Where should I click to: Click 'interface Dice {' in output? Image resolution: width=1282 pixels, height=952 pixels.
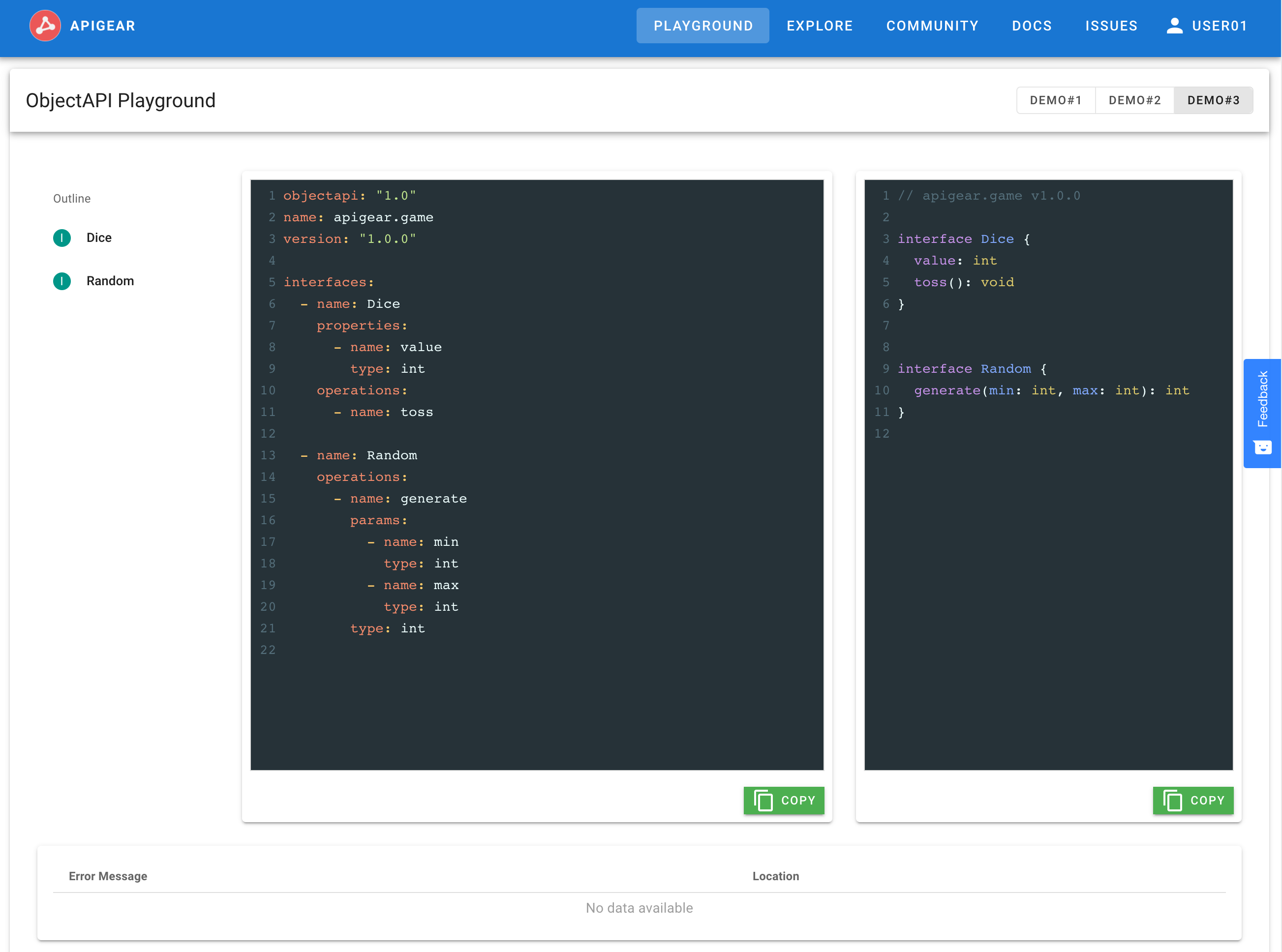coord(964,239)
